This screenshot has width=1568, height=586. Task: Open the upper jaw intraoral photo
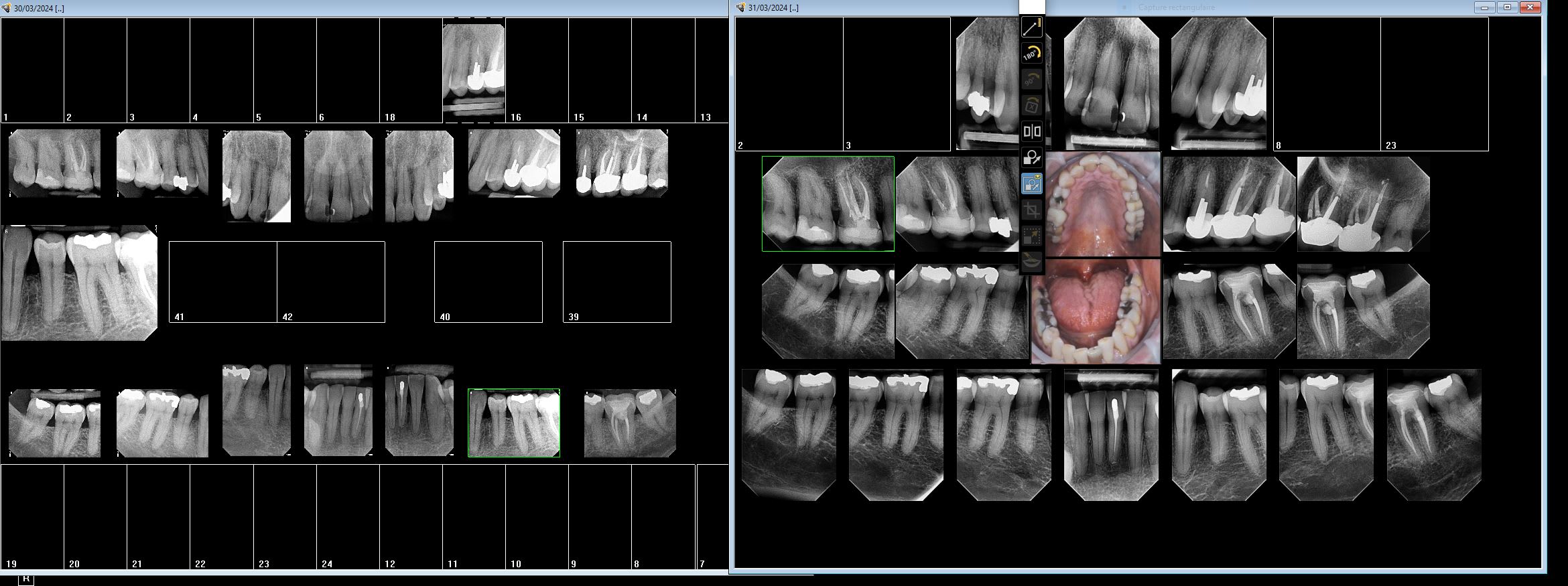[x=1103, y=204]
